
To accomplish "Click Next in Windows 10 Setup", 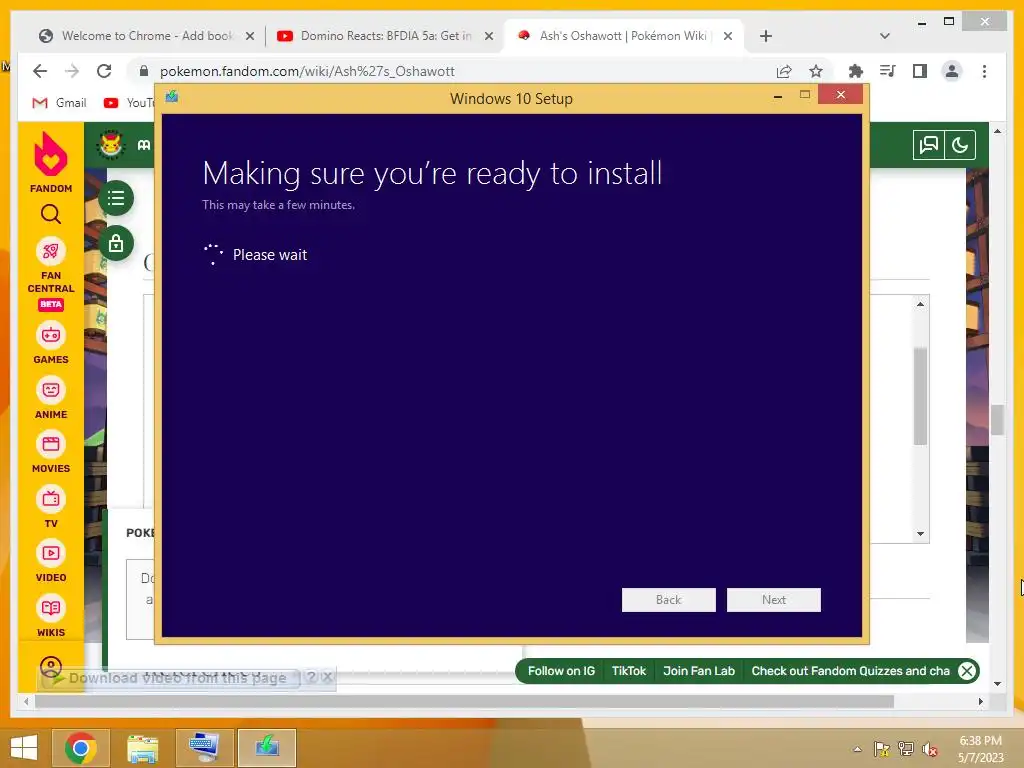I will pyautogui.click(x=774, y=600).
